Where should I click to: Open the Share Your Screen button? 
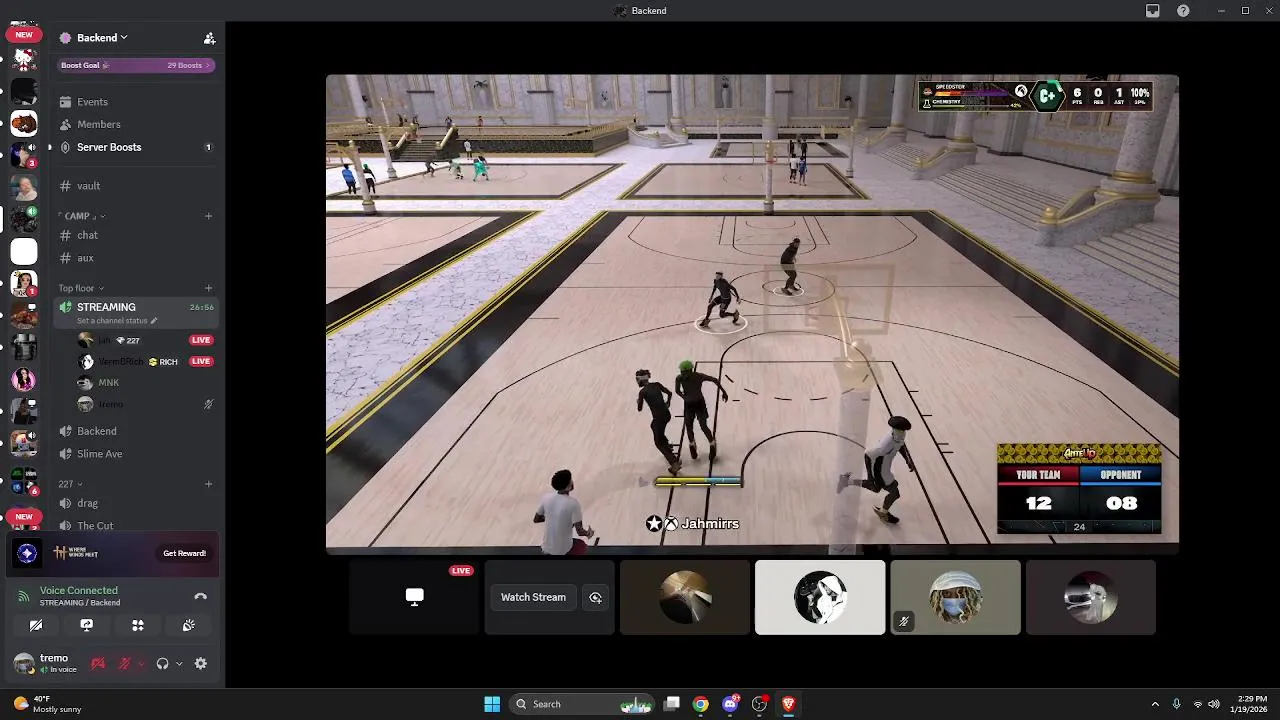tap(87, 625)
